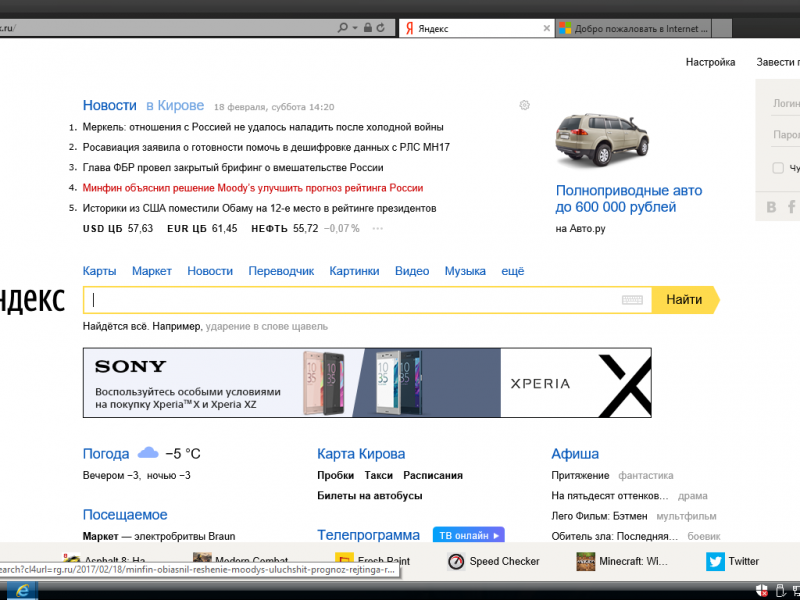Open Телепрограмма heading link
Screen dimensions: 800x600
(368, 535)
